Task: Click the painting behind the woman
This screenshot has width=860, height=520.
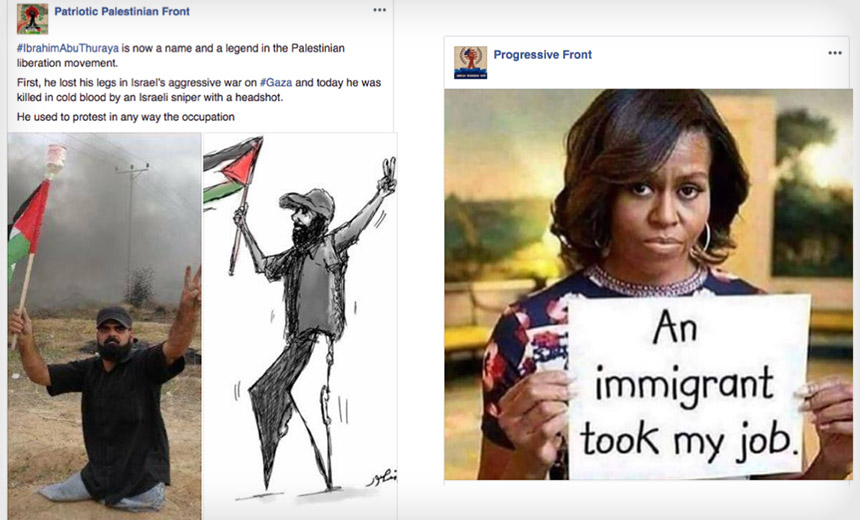Action: [x=812, y=192]
